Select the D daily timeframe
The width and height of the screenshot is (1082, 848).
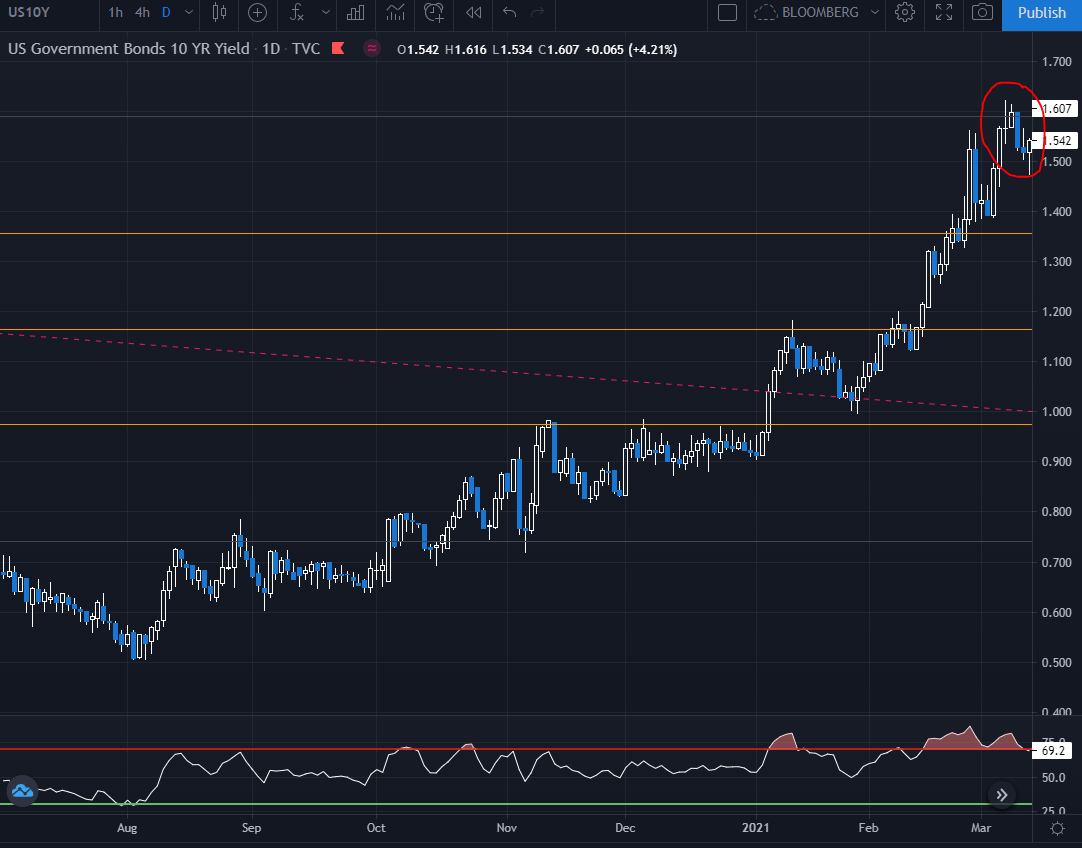166,12
